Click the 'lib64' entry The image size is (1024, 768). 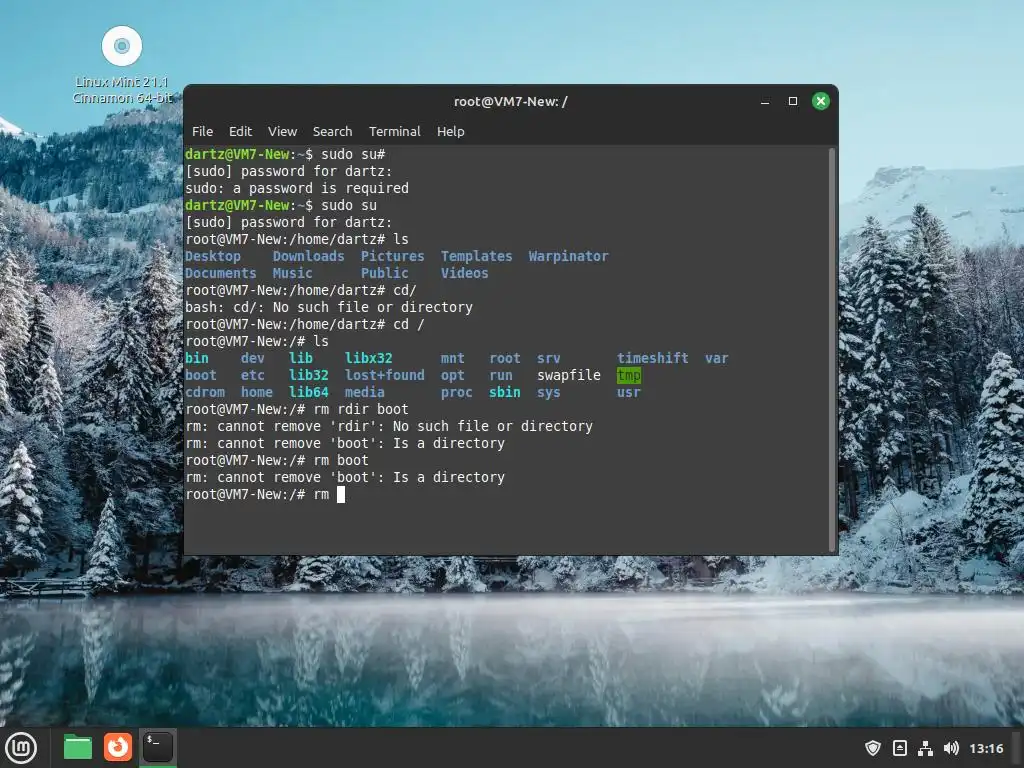tap(308, 392)
